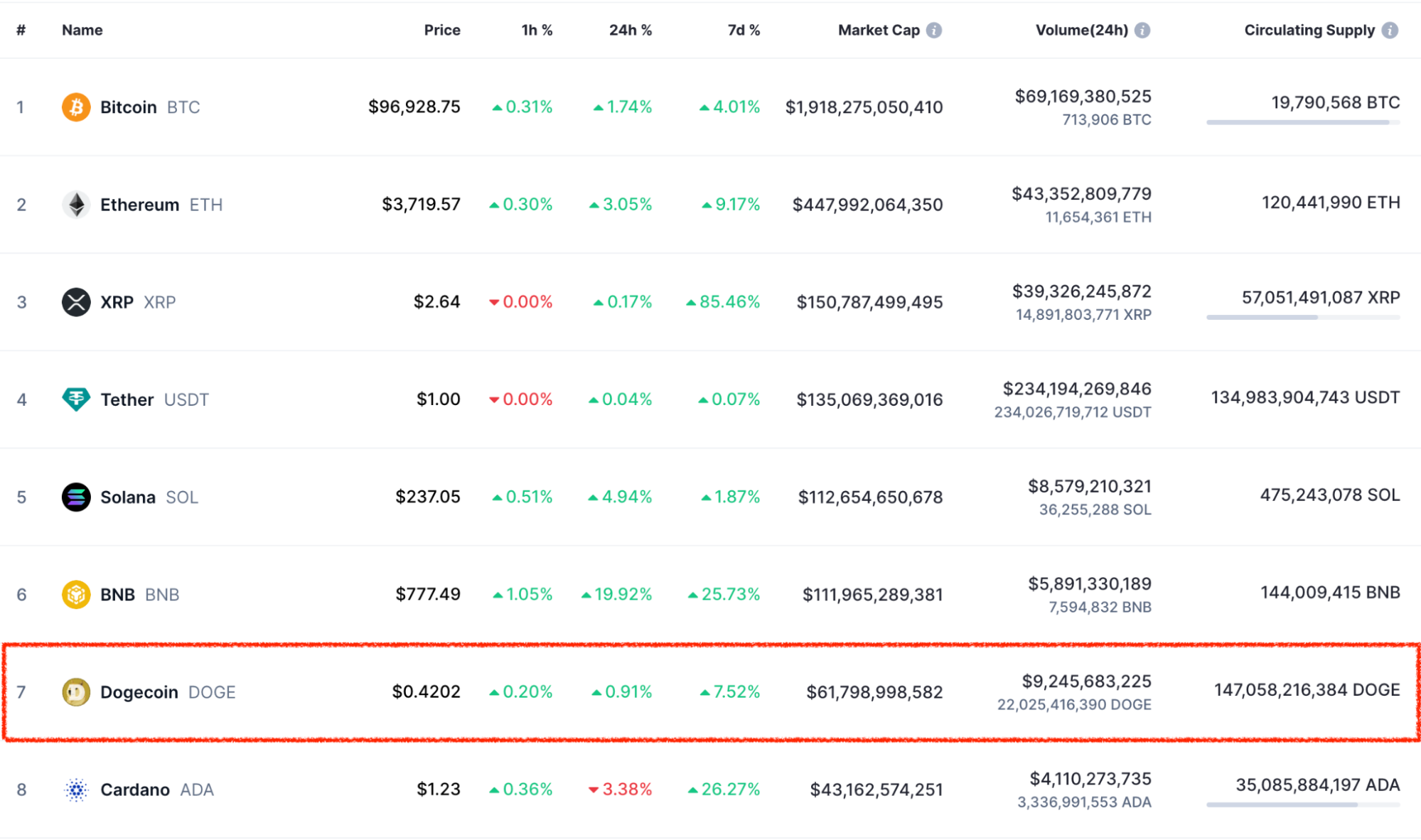Viewport: 1421px width, 840px height.
Task: Click the Solana coin logo
Action: 76,497
